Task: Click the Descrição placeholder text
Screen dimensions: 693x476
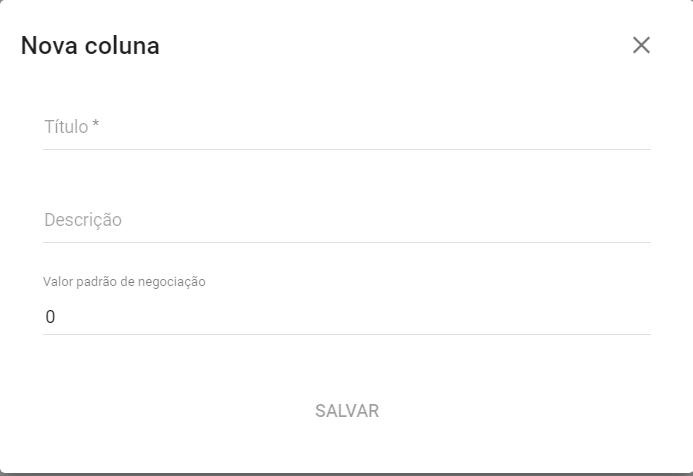Action: [x=83, y=220]
